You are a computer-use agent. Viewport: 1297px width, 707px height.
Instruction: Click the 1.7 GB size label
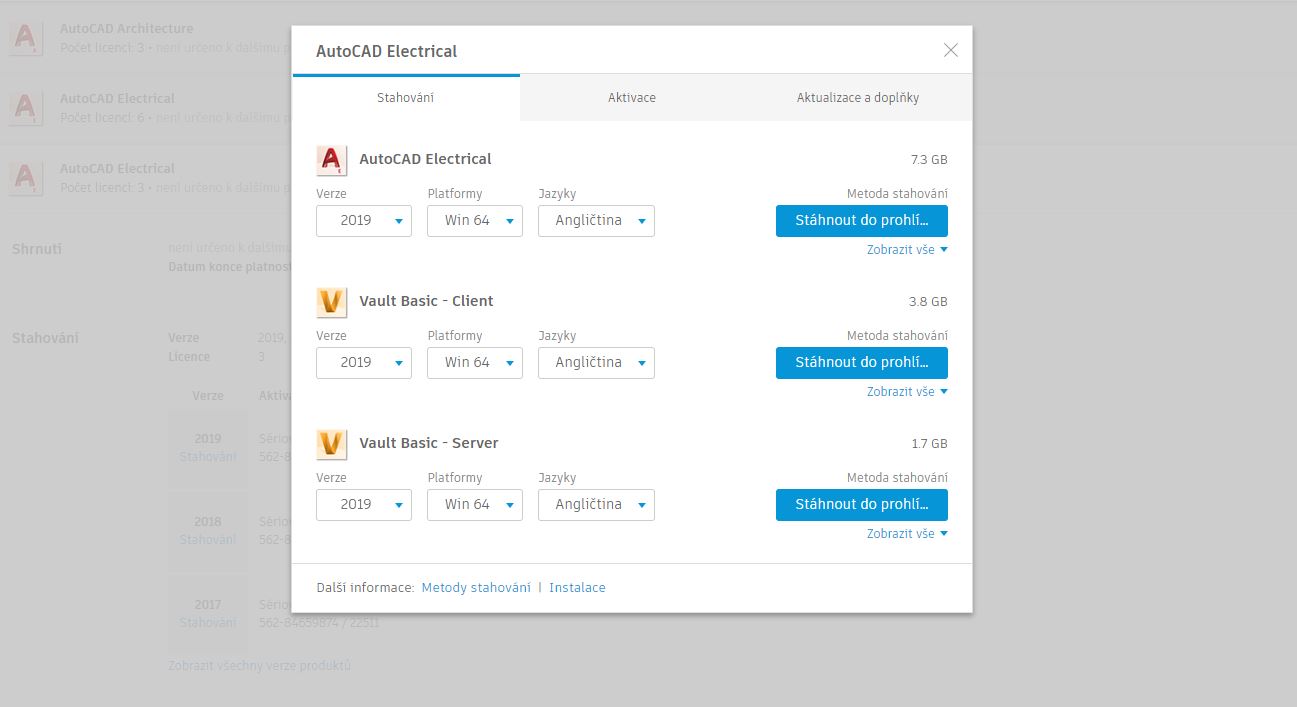coord(929,444)
